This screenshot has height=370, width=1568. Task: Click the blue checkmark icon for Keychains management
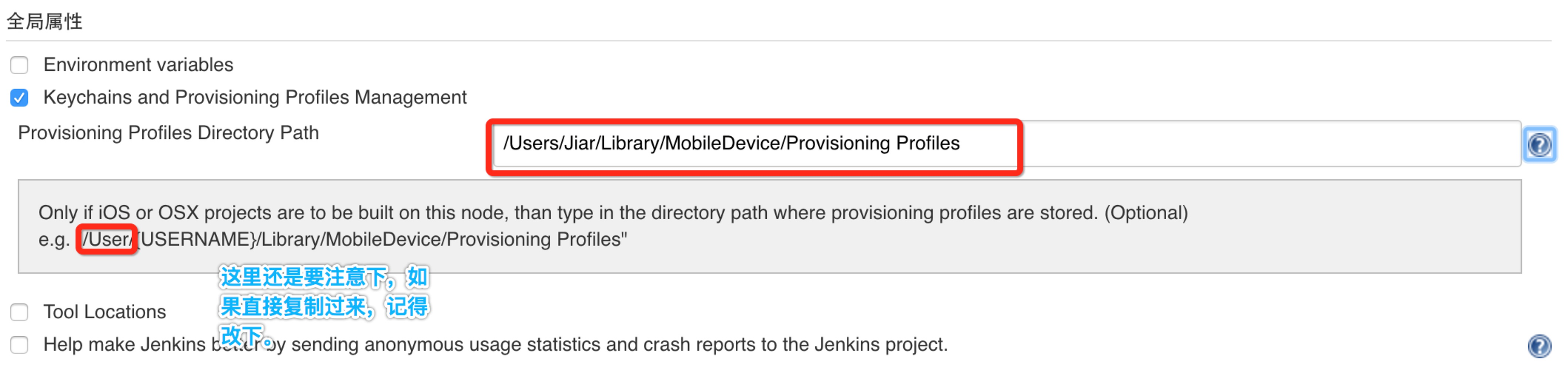click(19, 97)
